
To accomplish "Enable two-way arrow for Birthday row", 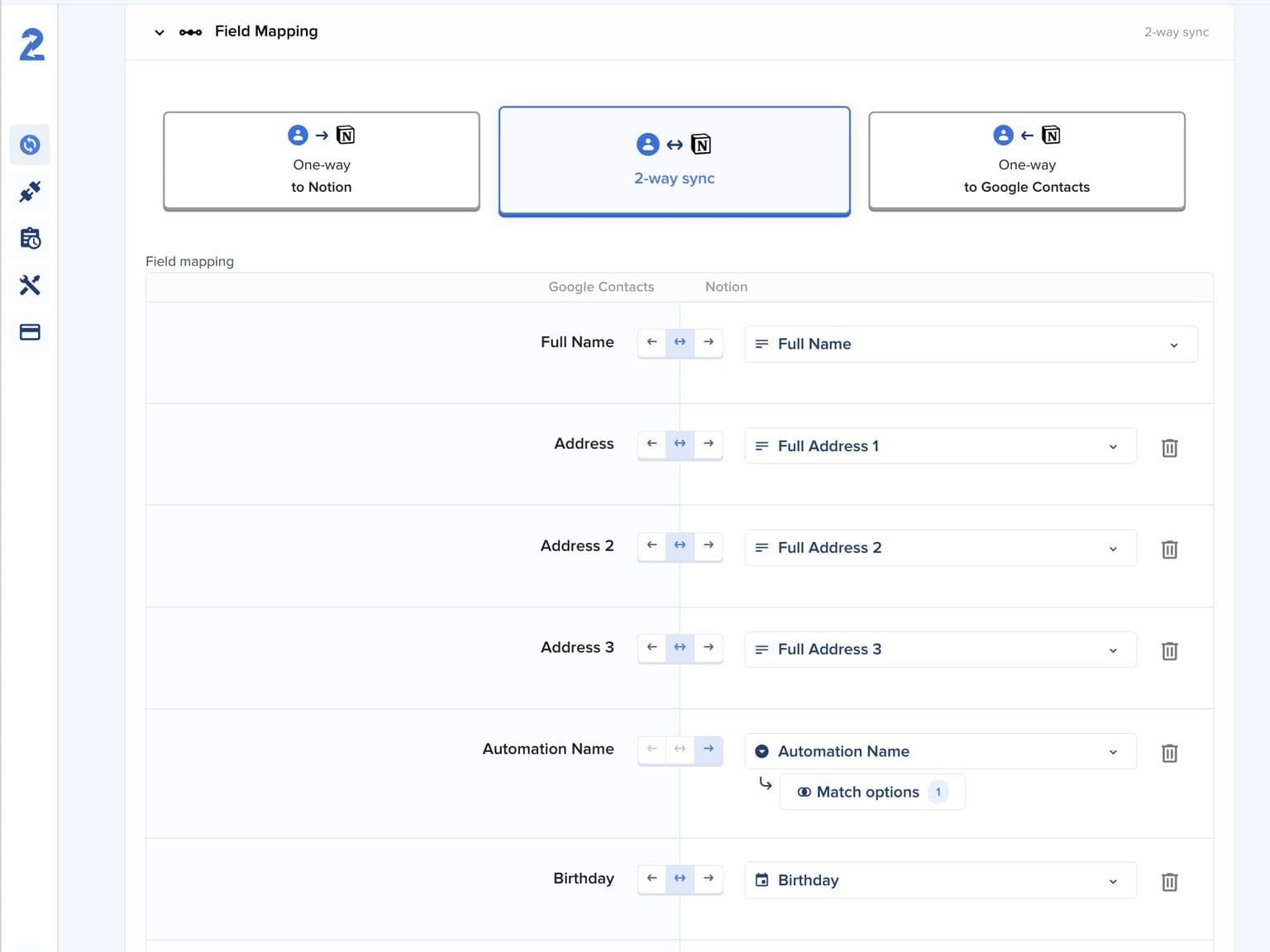I will 680,878.
